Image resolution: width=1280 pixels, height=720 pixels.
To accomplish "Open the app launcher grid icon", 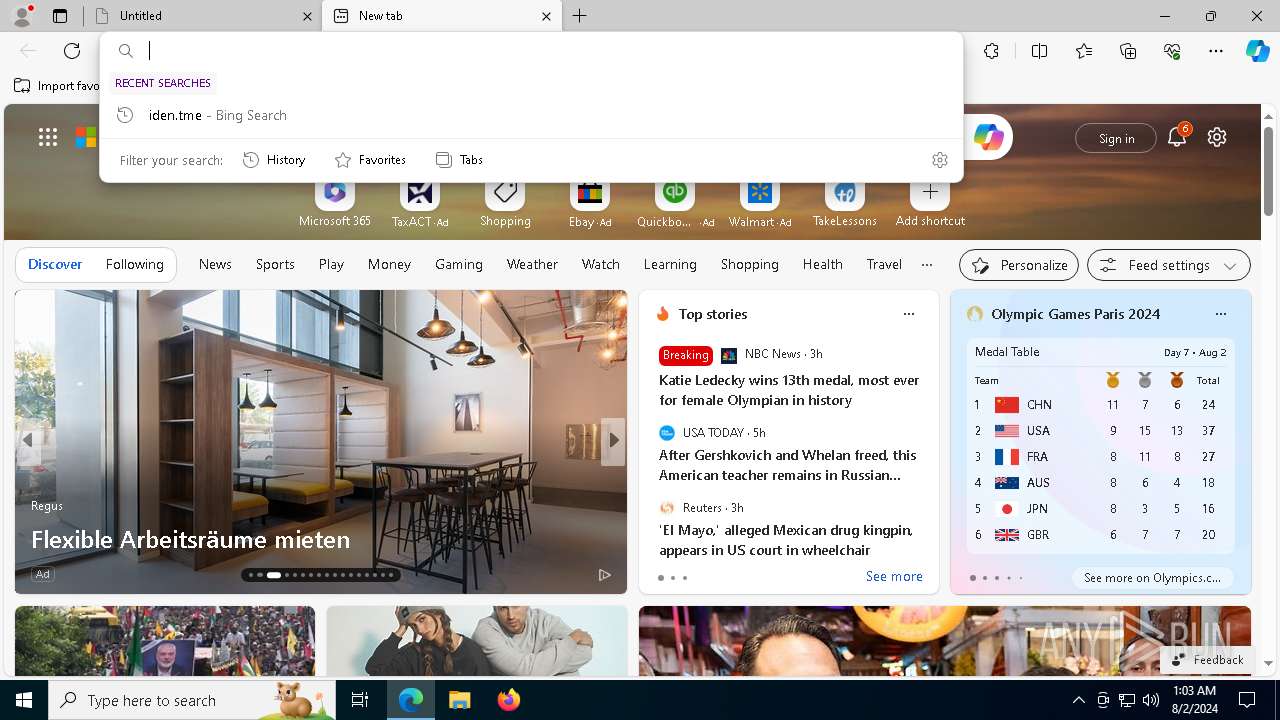I will pyautogui.click(x=48, y=138).
